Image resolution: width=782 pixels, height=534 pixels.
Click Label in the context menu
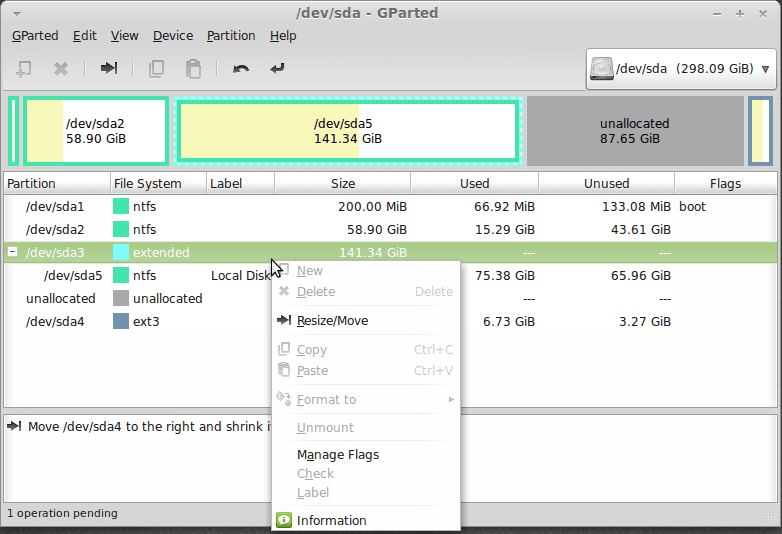point(366,493)
